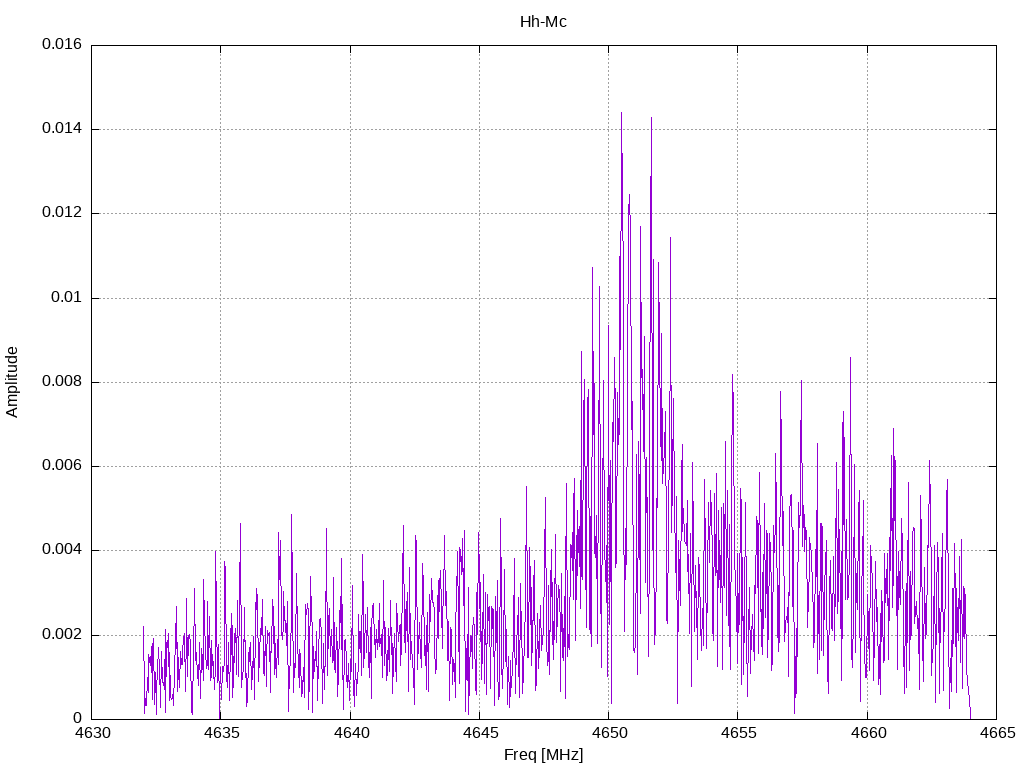Click the 4640 x-axis tick label
The image size is (1024, 768).
pyautogui.click(x=350, y=733)
